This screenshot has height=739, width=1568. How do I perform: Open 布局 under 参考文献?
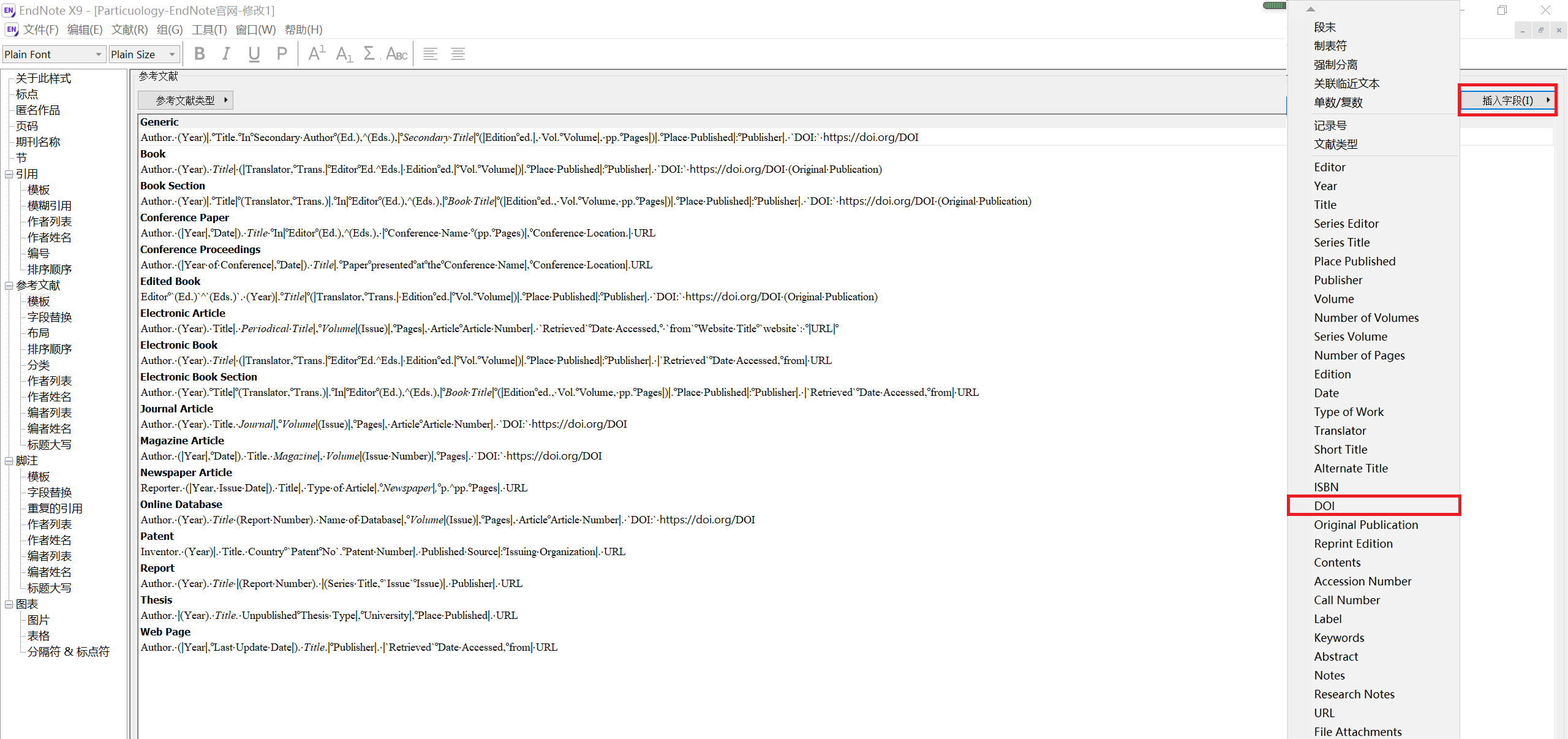(x=39, y=333)
